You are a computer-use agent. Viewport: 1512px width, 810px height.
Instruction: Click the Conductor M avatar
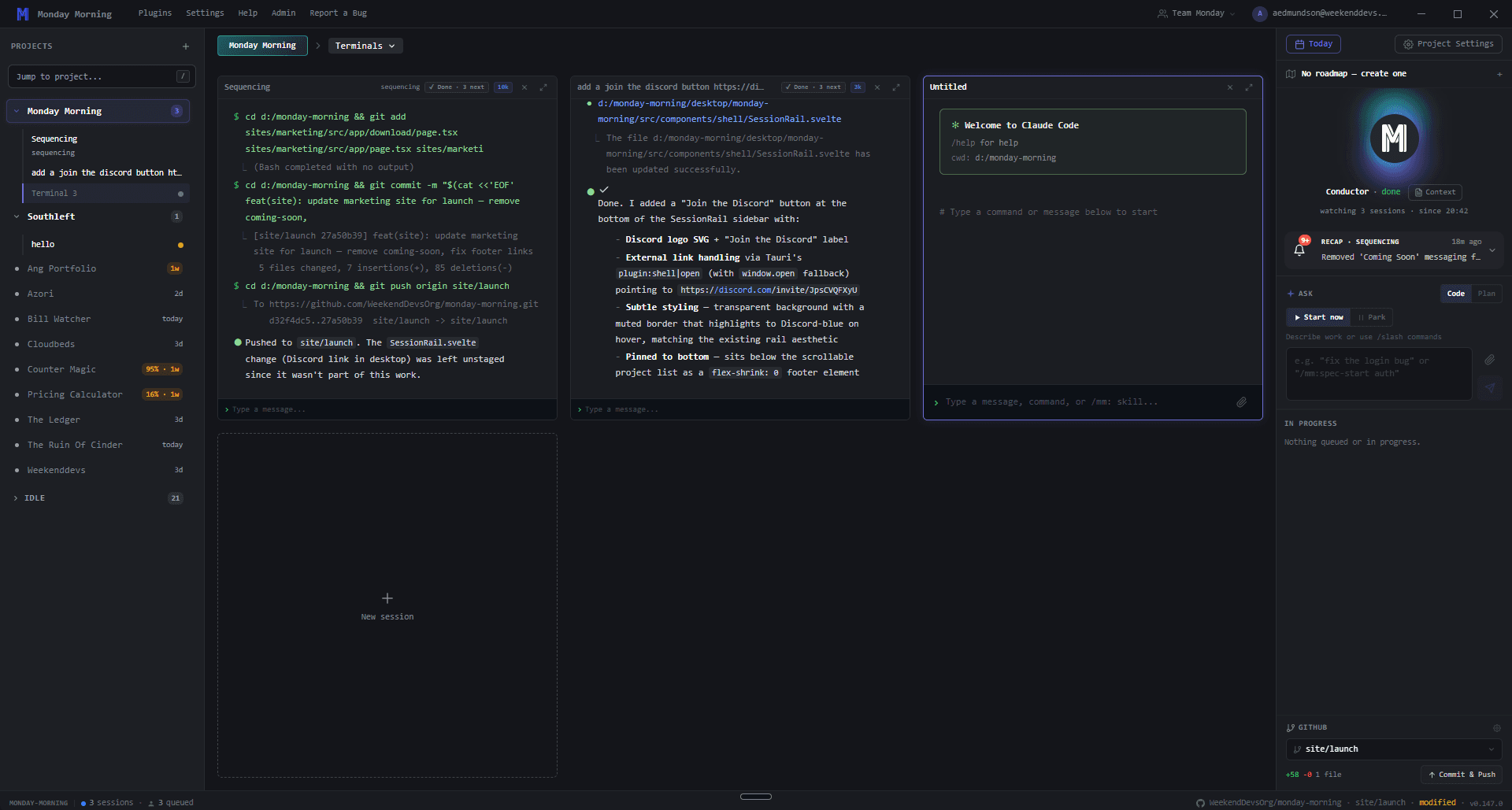1394,139
